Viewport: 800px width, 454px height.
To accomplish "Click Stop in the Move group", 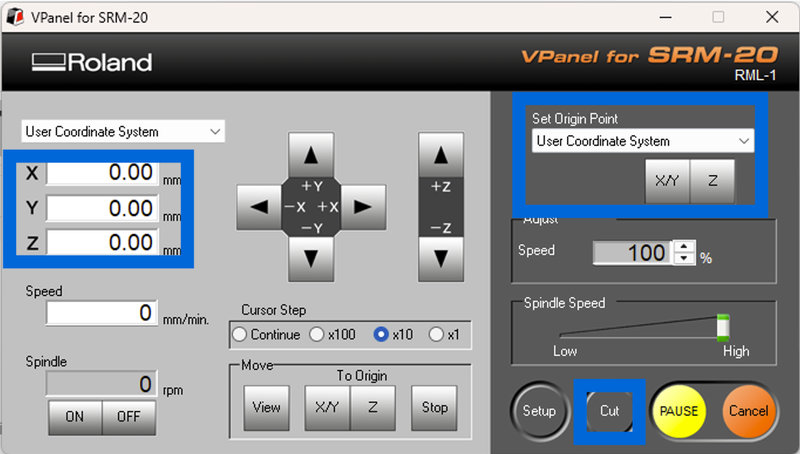I will tap(434, 408).
